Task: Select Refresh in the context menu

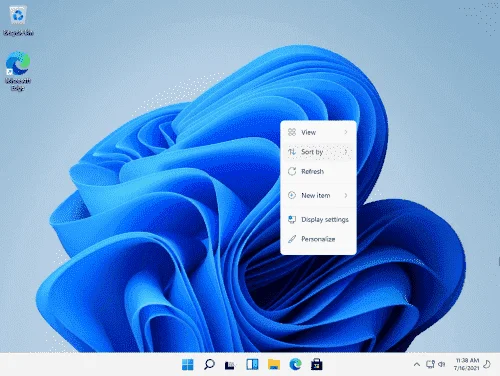Action: point(318,171)
